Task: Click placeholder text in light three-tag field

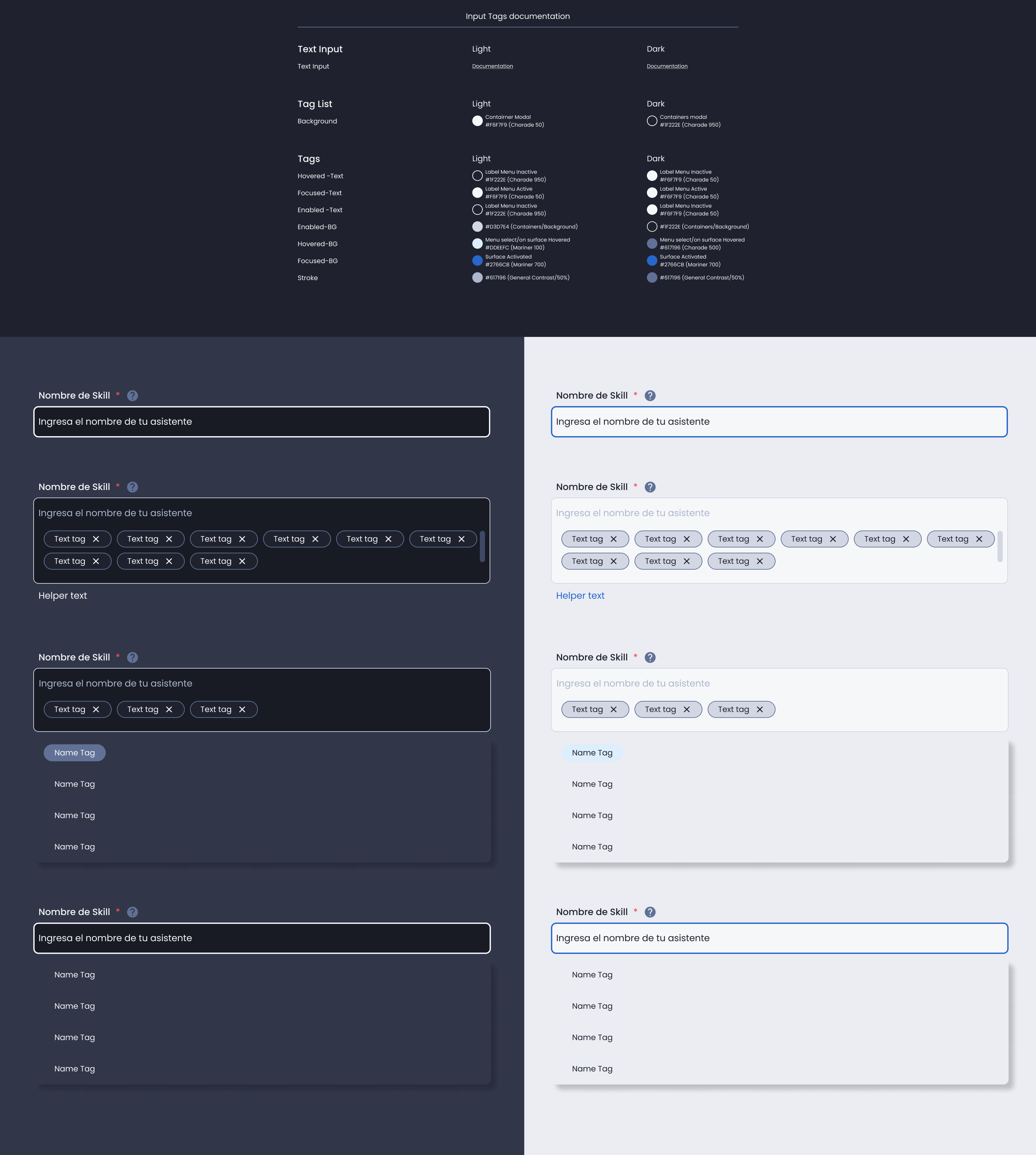Action: pyautogui.click(x=633, y=683)
